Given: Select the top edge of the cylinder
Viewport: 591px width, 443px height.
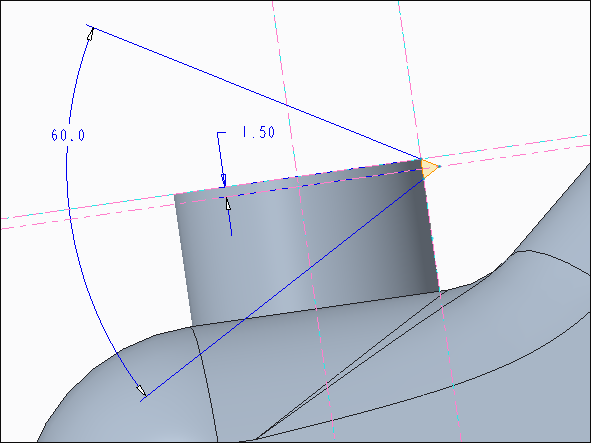Looking at the screenshot, I should point(298,176).
